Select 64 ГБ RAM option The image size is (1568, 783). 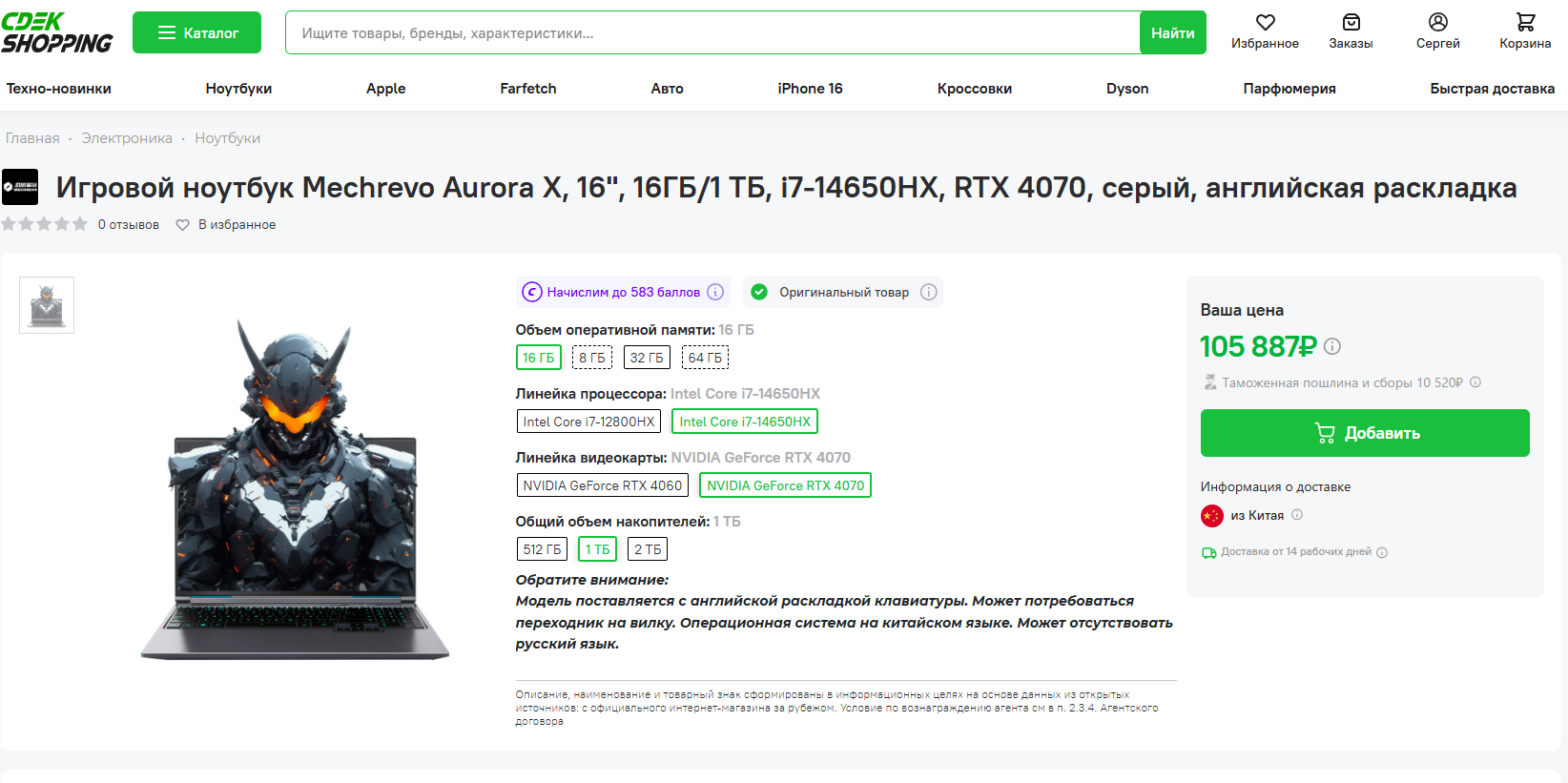705,358
